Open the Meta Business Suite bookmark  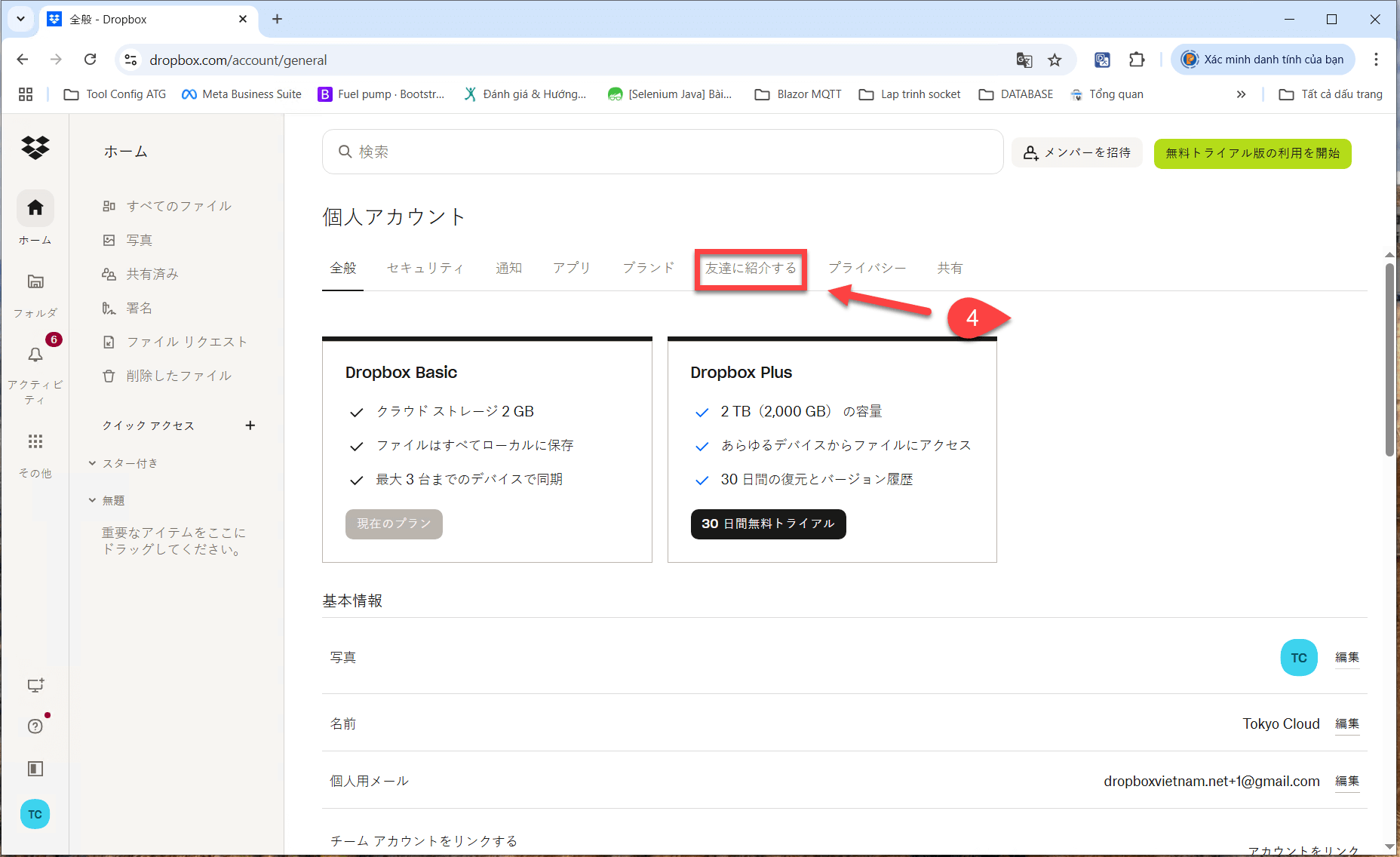click(241, 94)
